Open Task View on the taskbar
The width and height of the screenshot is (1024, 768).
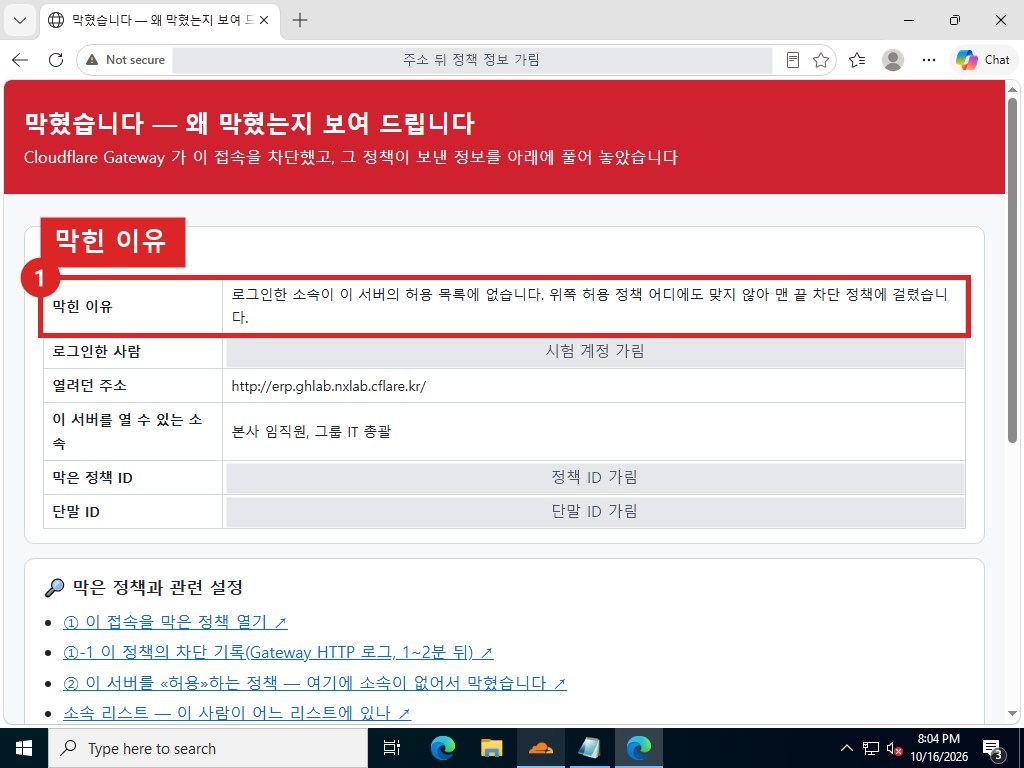(392, 748)
